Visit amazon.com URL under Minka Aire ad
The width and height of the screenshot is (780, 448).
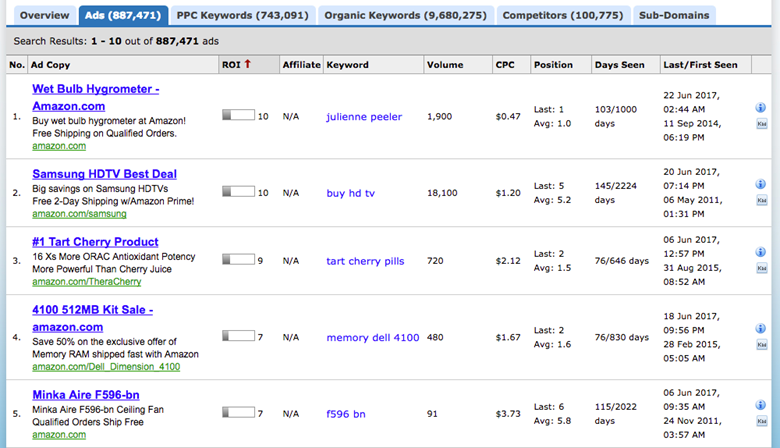point(59,435)
